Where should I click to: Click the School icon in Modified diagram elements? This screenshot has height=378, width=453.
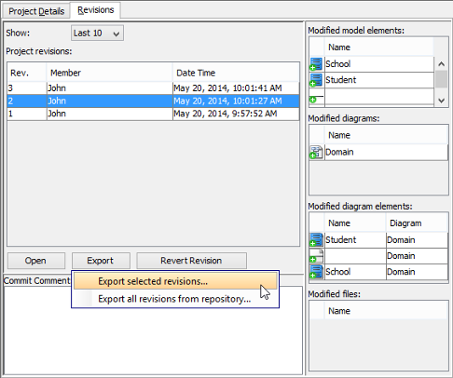pyautogui.click(x=316, y=272)
